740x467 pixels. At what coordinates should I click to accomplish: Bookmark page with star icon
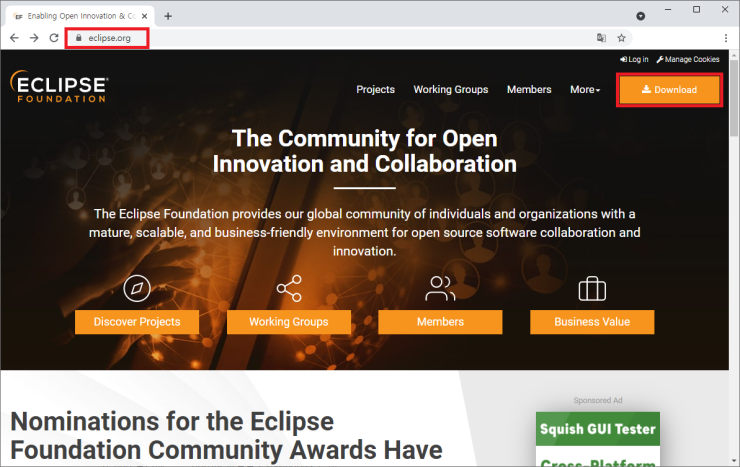coord(621,38)
